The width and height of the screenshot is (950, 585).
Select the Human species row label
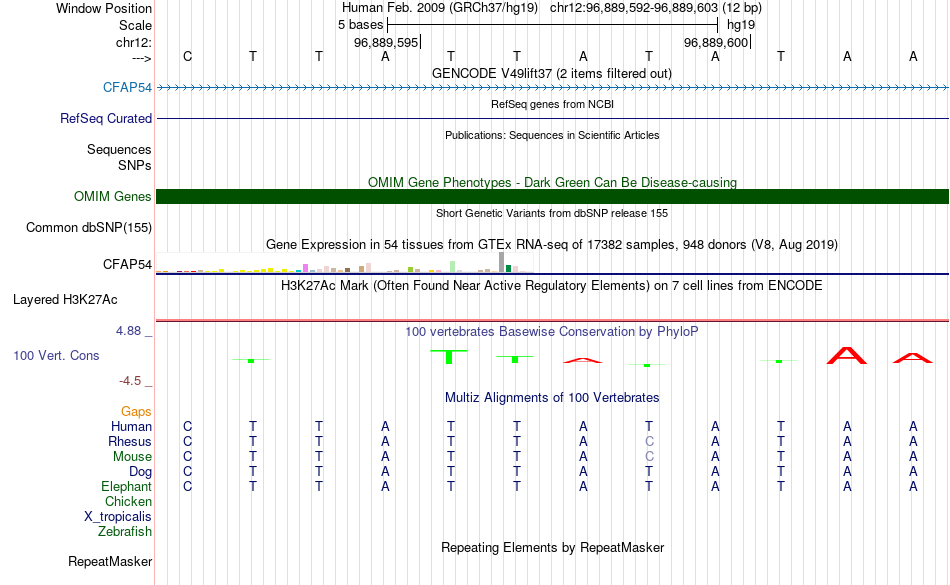coord(131,426)
